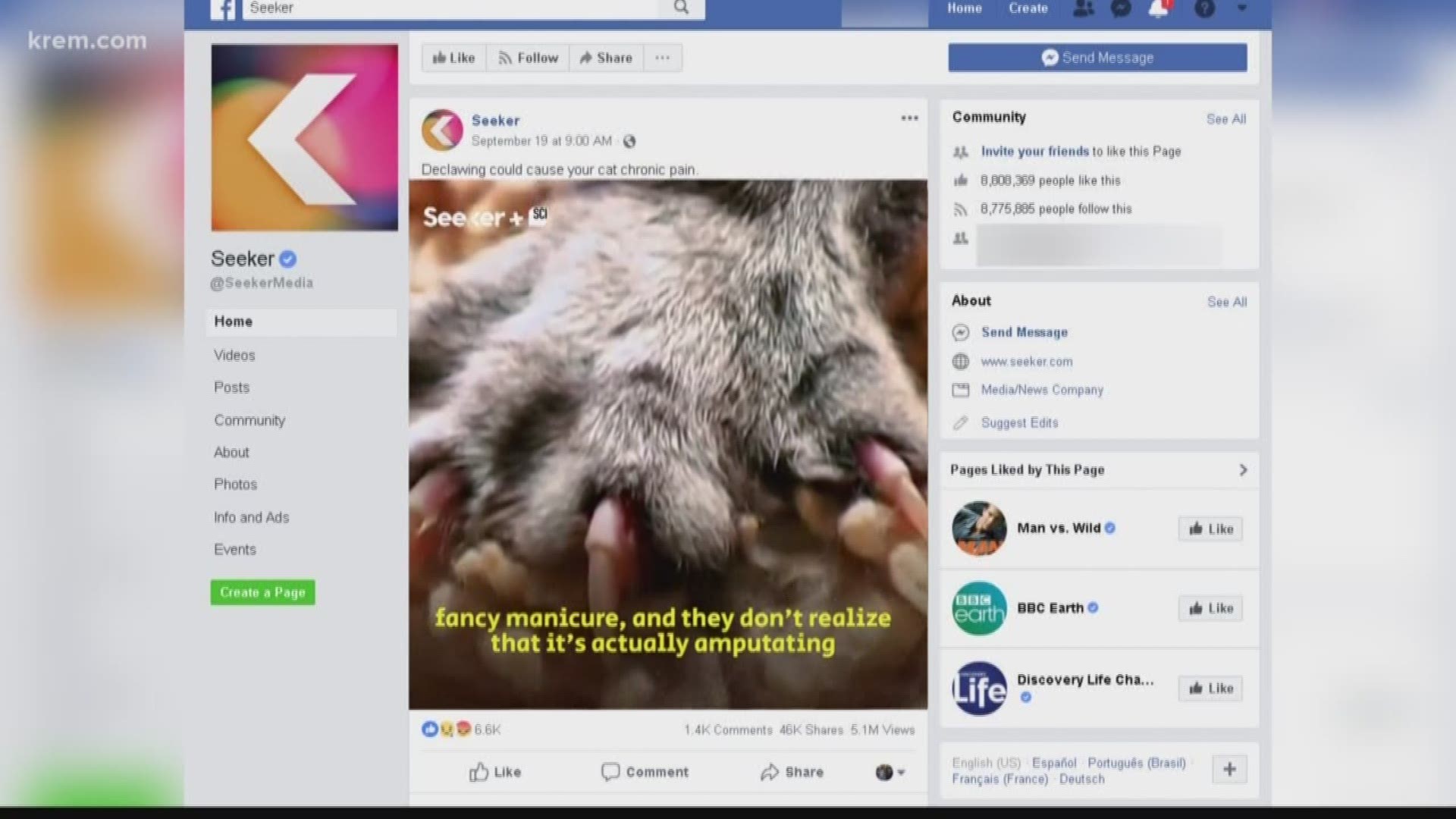Switch to the Videos tab
Image resolution: width=1456 pixels, height=819 pixels.
[234, 355]
